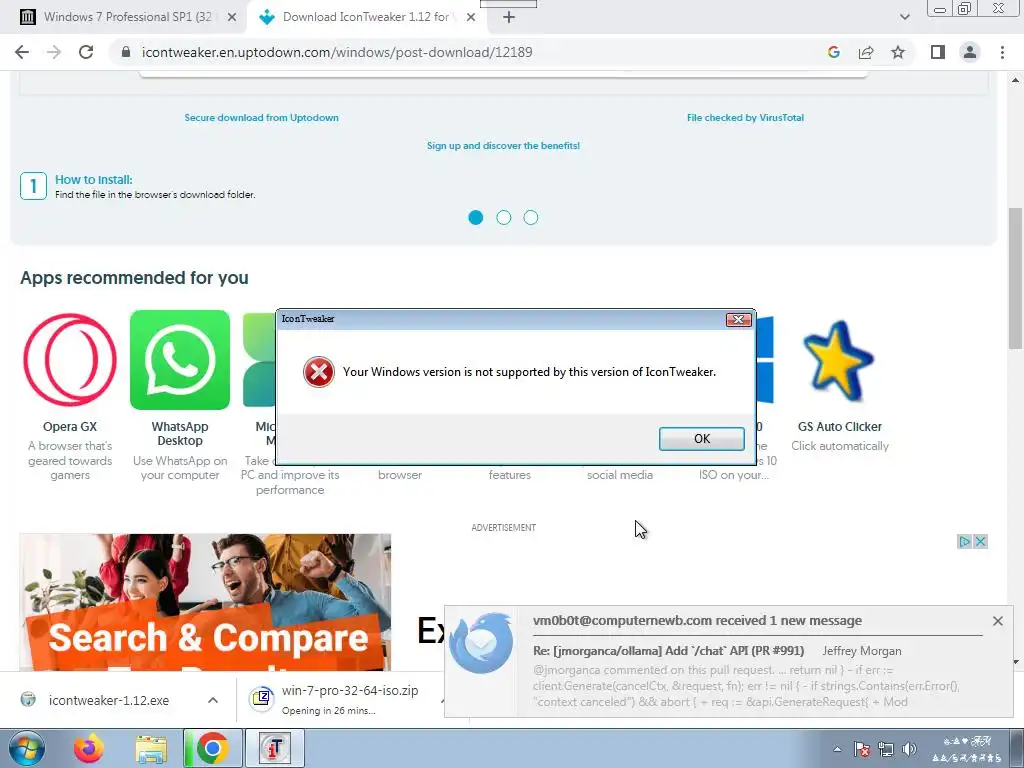The width and height of the screenshot is (1024, 768).
Task: Switch to IconTweaker in the taskbar
Action: click(276, 748)
